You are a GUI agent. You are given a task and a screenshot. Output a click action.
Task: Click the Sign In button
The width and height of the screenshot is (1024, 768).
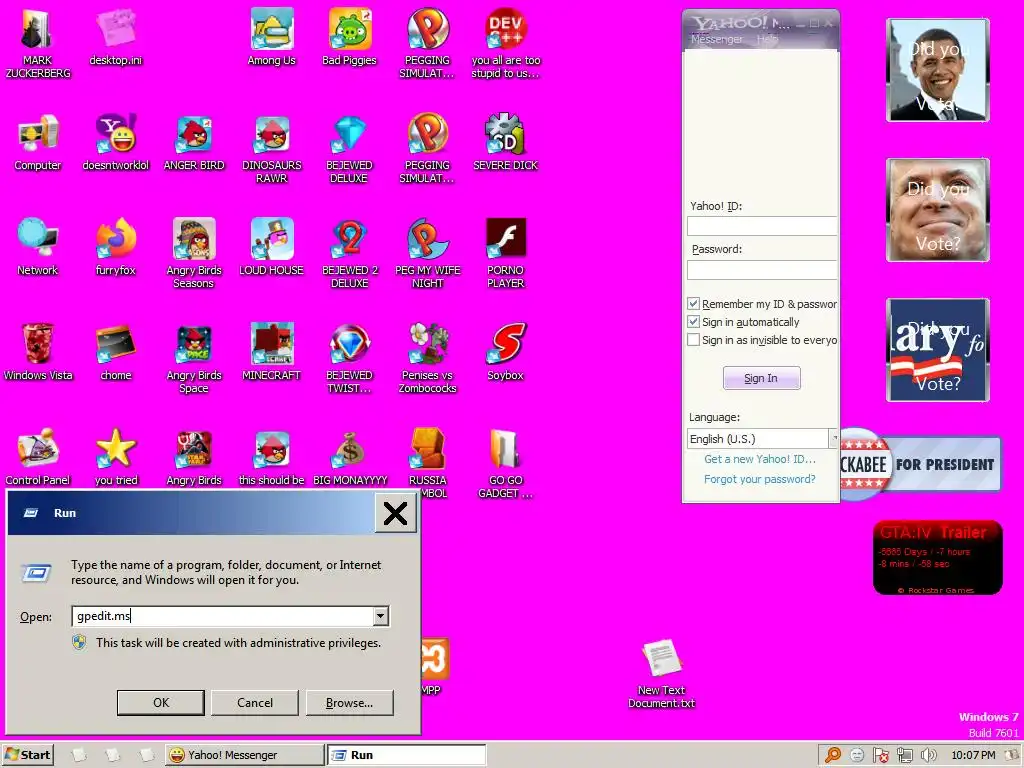[x=761, y=378]
